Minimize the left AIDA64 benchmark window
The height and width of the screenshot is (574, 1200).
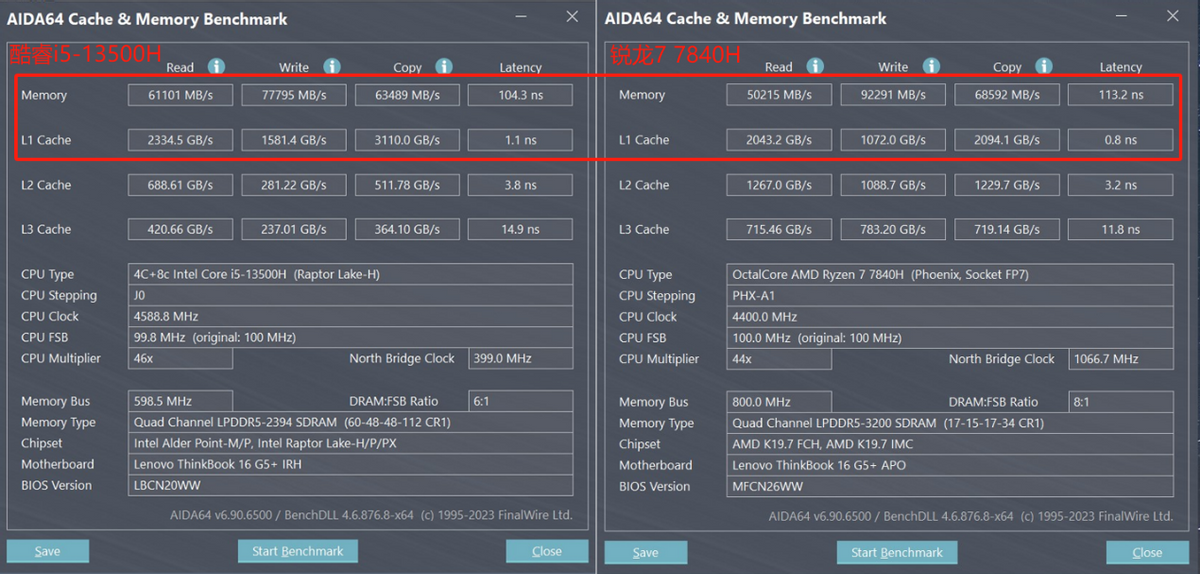[x=521, y=17]
